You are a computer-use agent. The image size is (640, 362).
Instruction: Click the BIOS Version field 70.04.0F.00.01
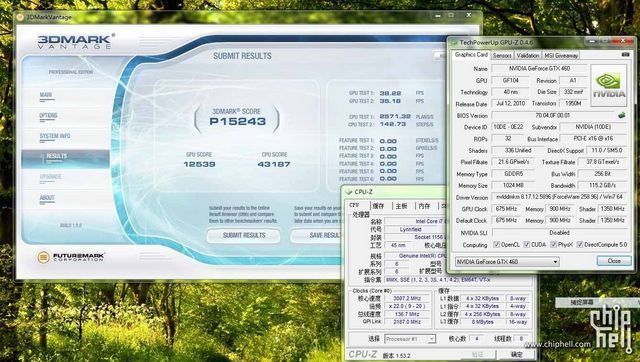tap(553, 115)
